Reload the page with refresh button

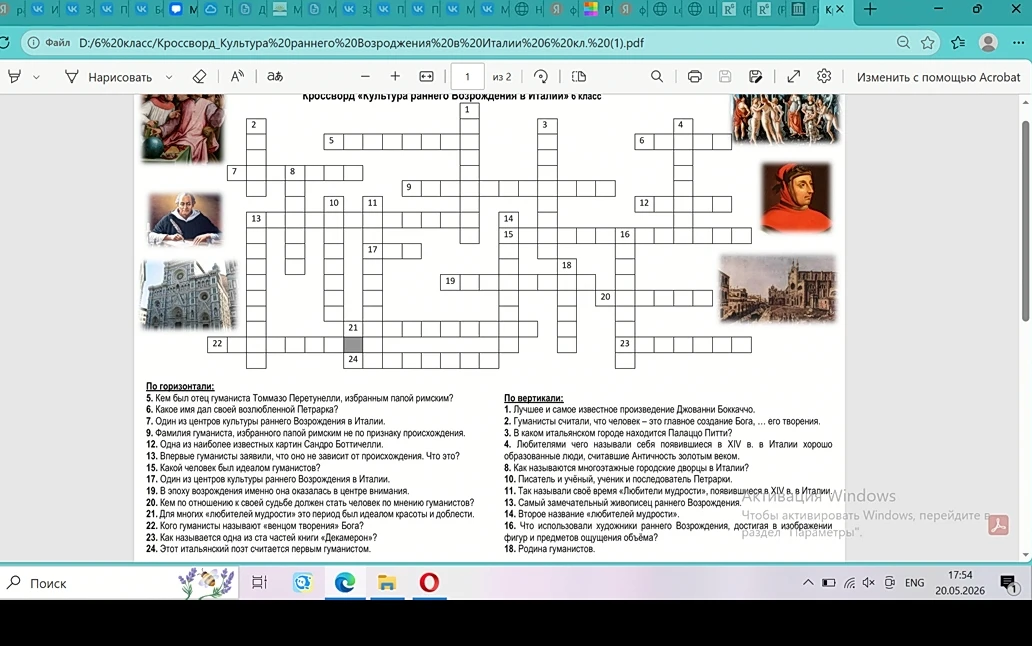5,43
